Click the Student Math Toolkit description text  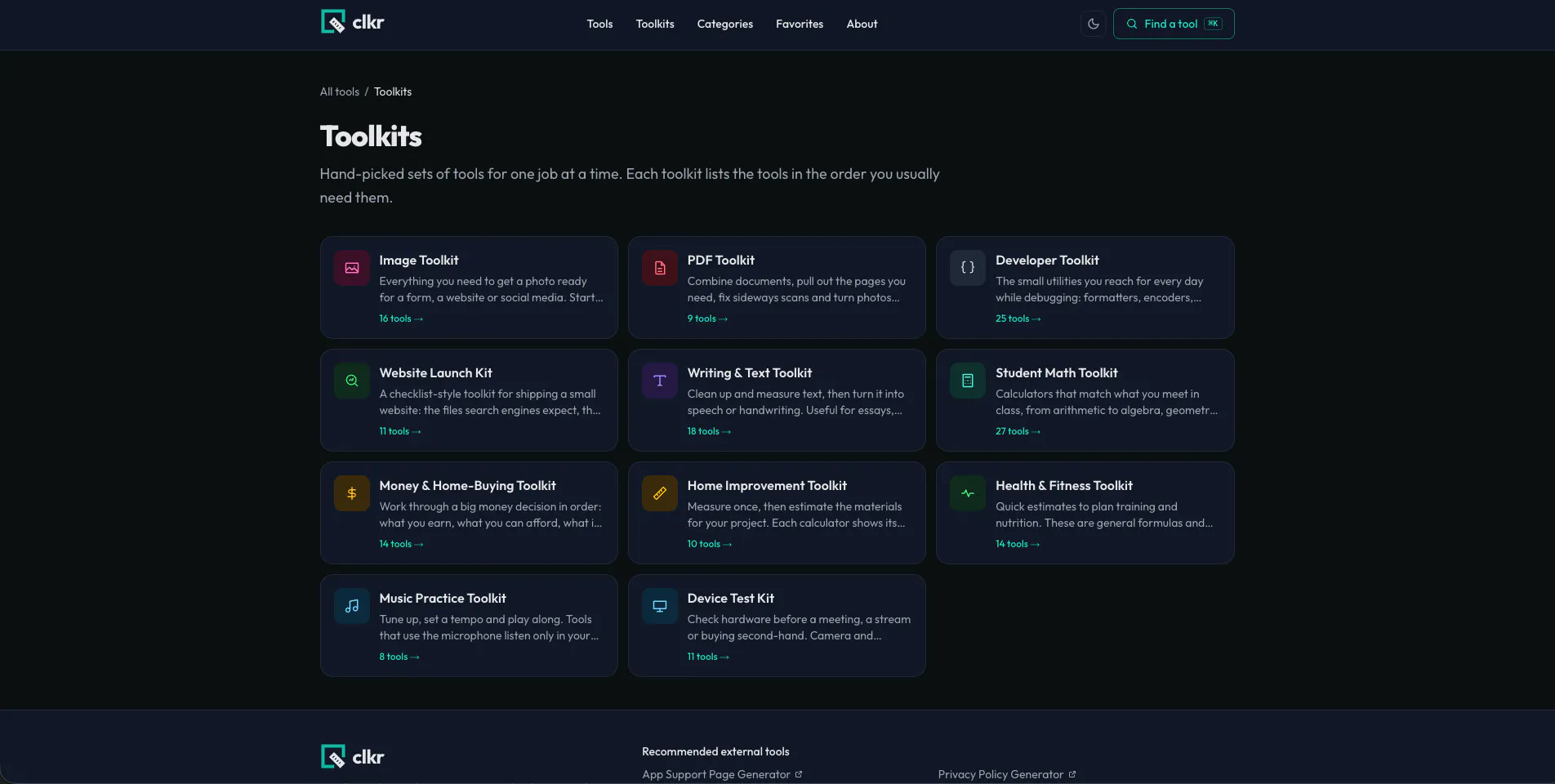(1107, 402)
